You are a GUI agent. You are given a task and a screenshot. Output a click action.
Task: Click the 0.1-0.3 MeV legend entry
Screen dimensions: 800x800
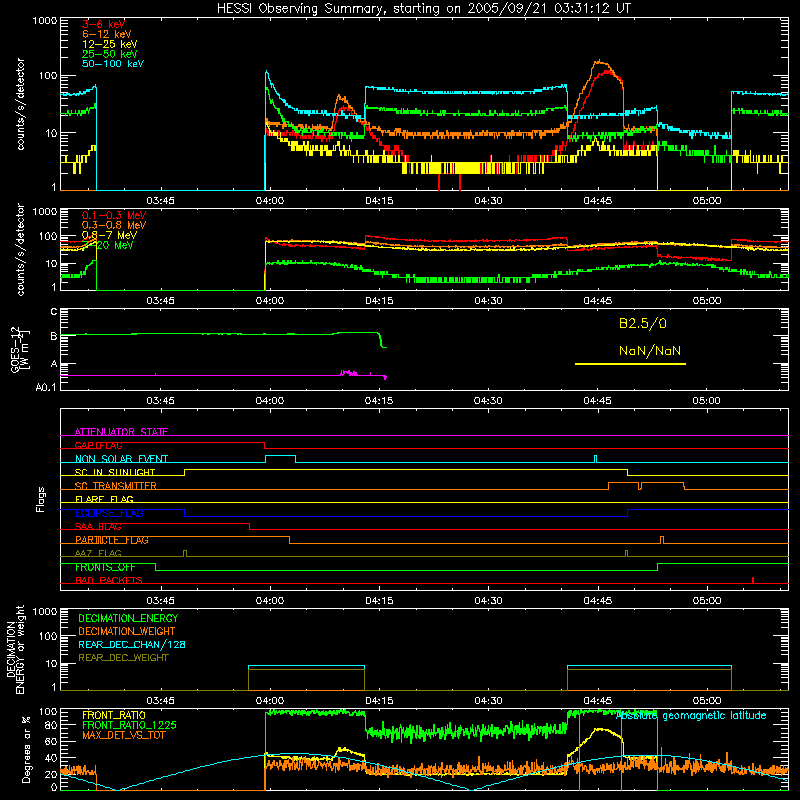pos(114,215)
